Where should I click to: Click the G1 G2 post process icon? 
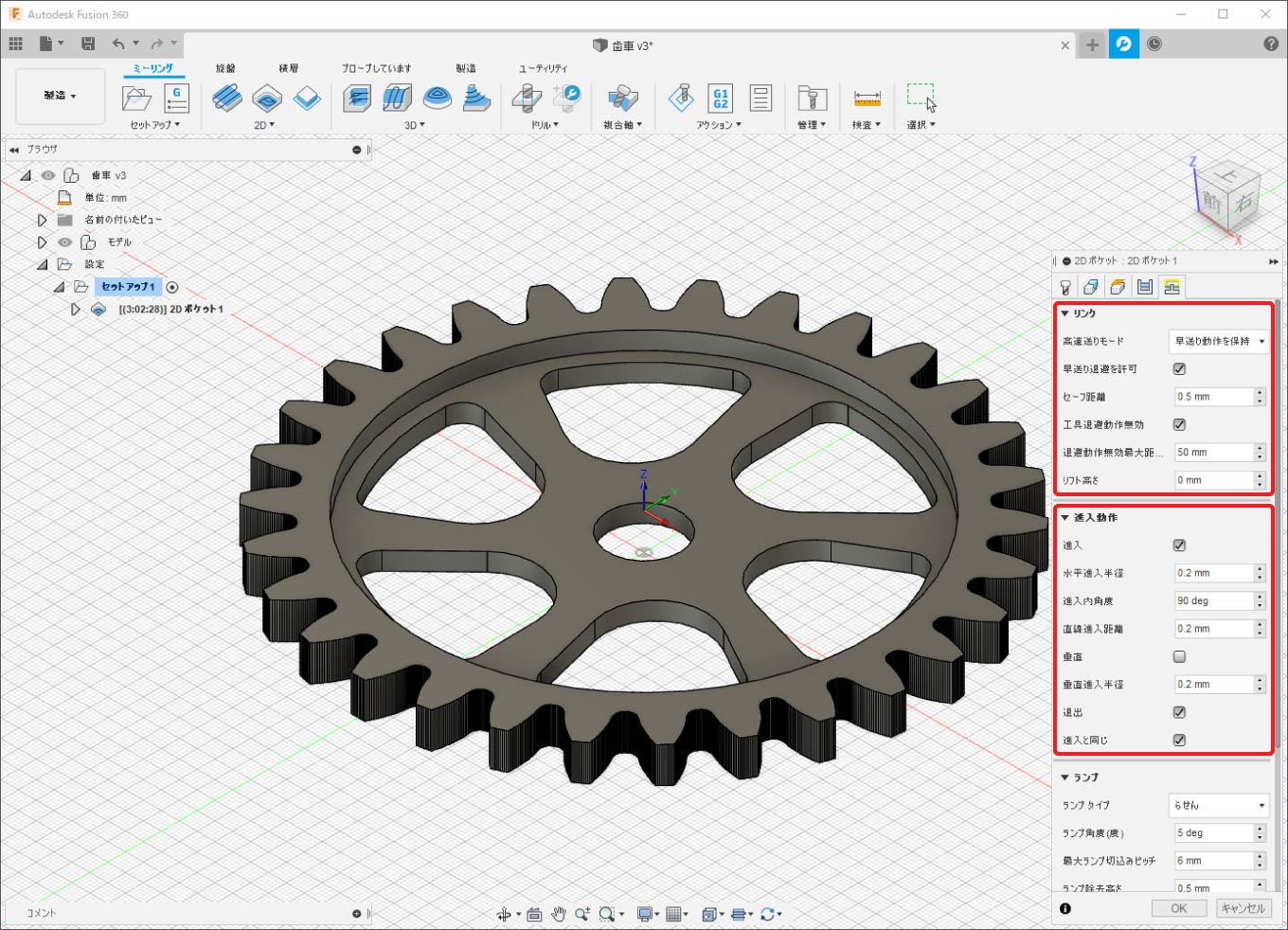pyautogui.click(x=721, y=98)
